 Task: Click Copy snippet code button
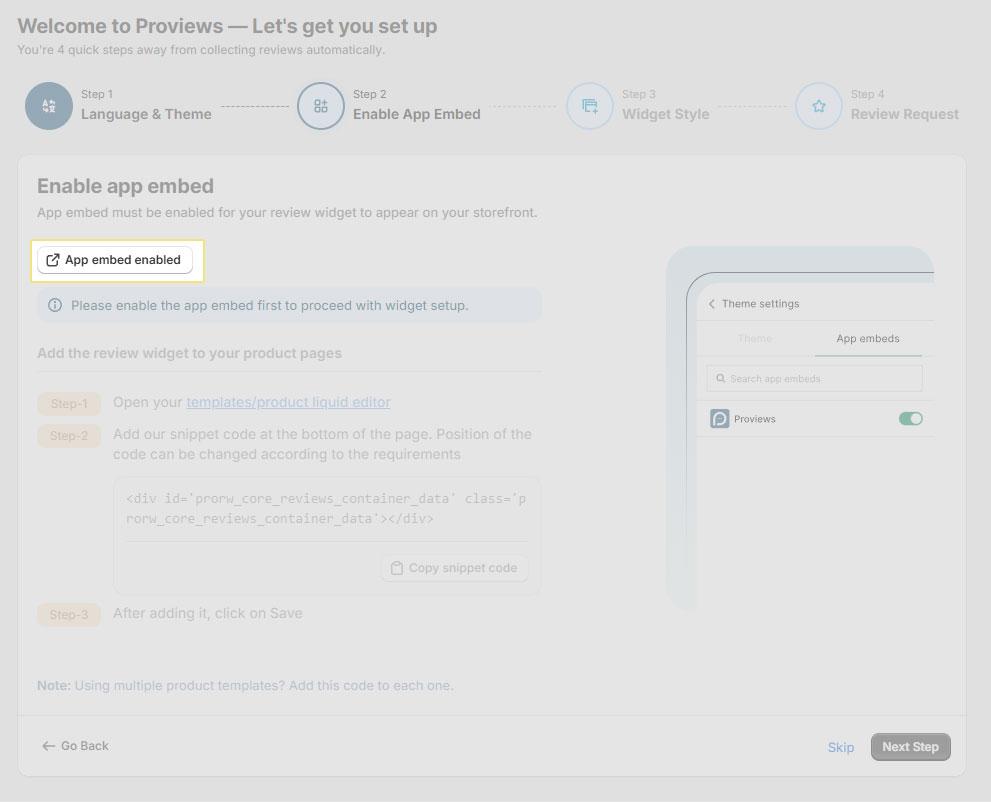(x=455, y=568)
